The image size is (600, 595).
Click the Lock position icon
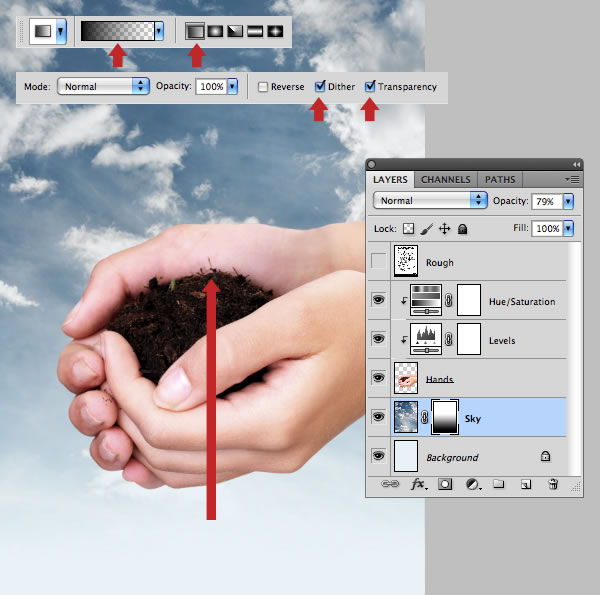click(x=444, y=229)
